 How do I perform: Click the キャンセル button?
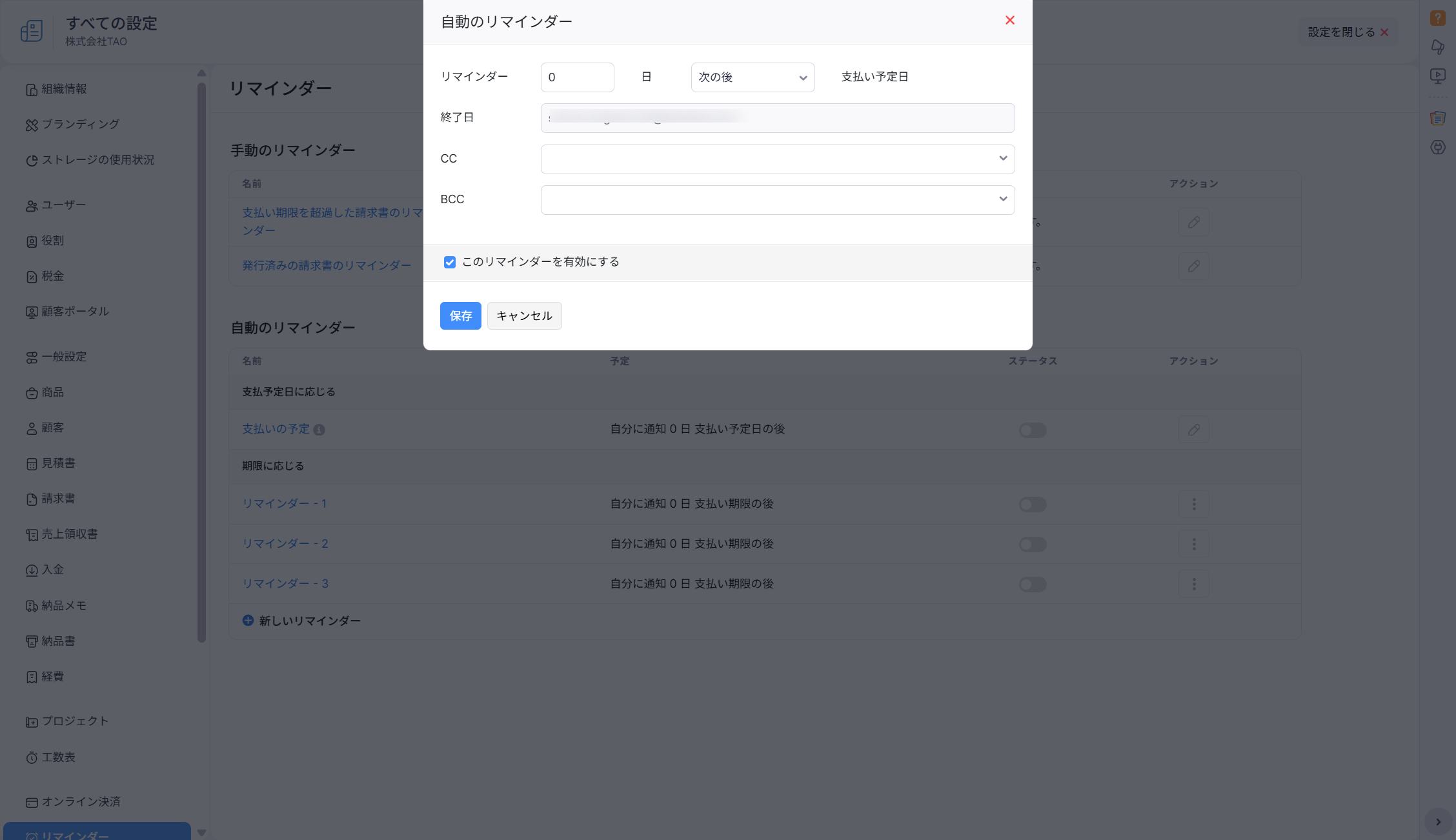point(524,316)
